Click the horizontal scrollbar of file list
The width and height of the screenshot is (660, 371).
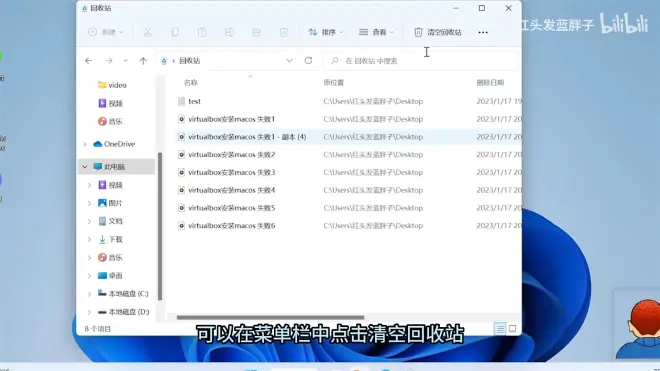(270, 318)
